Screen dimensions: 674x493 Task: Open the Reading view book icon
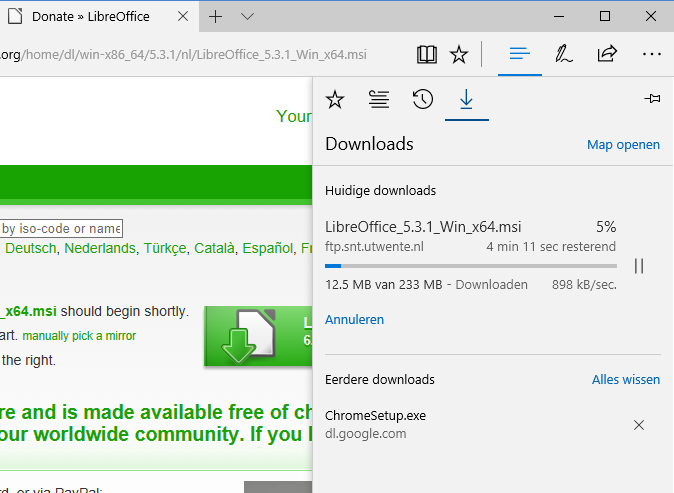coord(427,54)
